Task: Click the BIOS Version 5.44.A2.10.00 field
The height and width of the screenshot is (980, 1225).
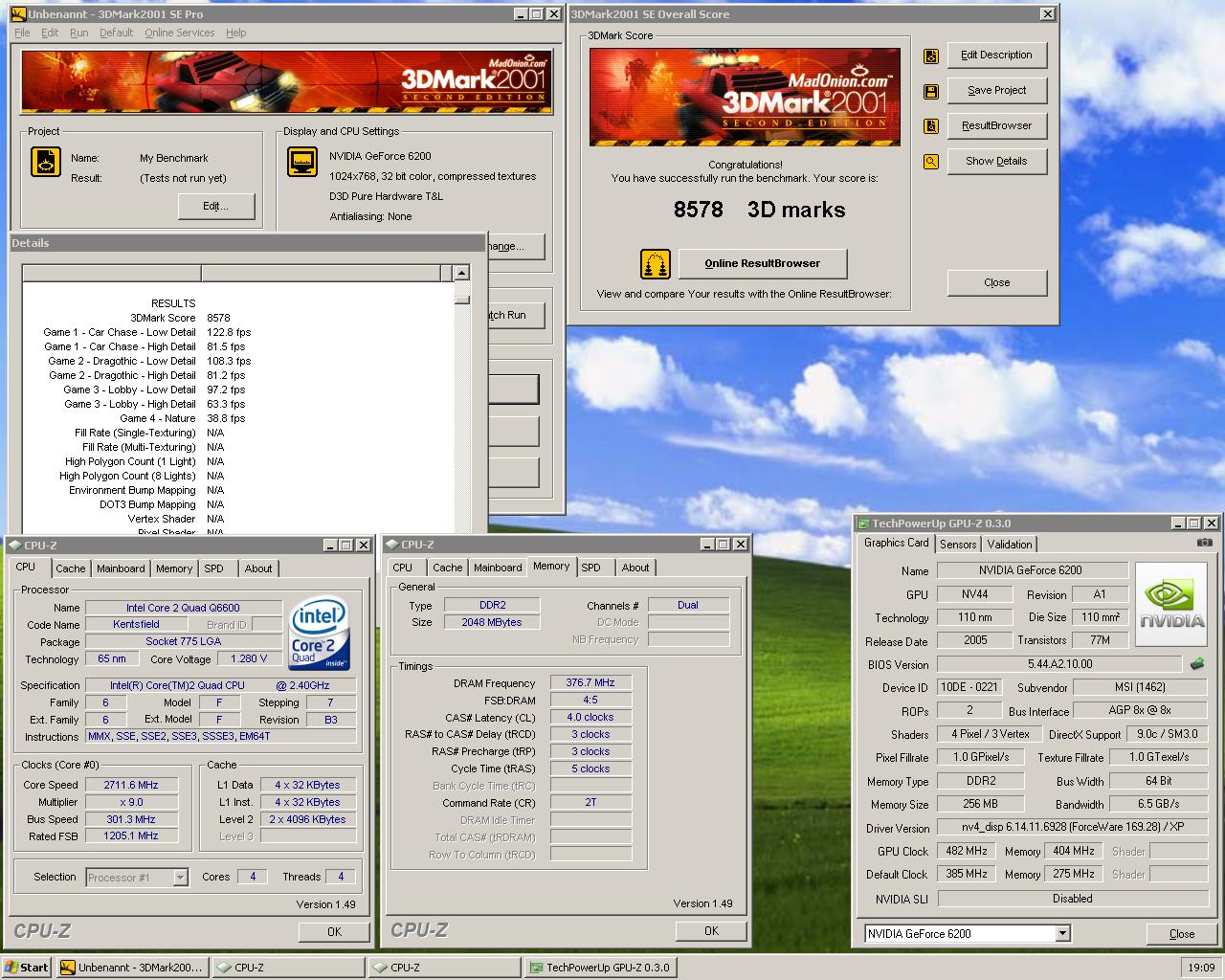Action: pos(1059,664)
